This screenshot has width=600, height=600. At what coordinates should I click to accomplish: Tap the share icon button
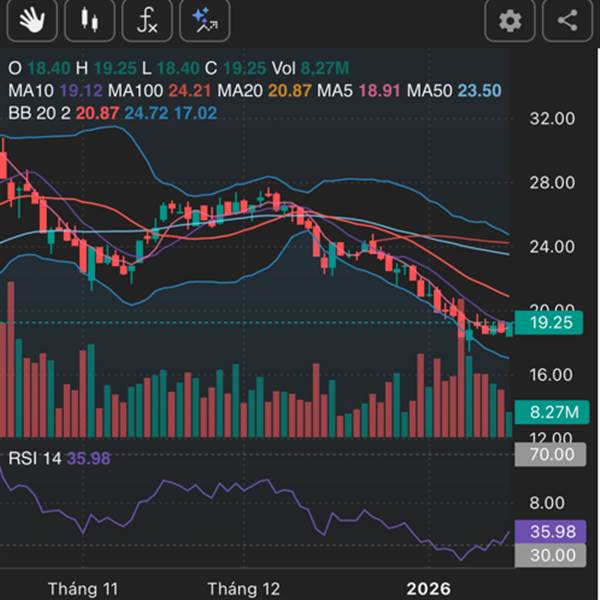[567, 20]
